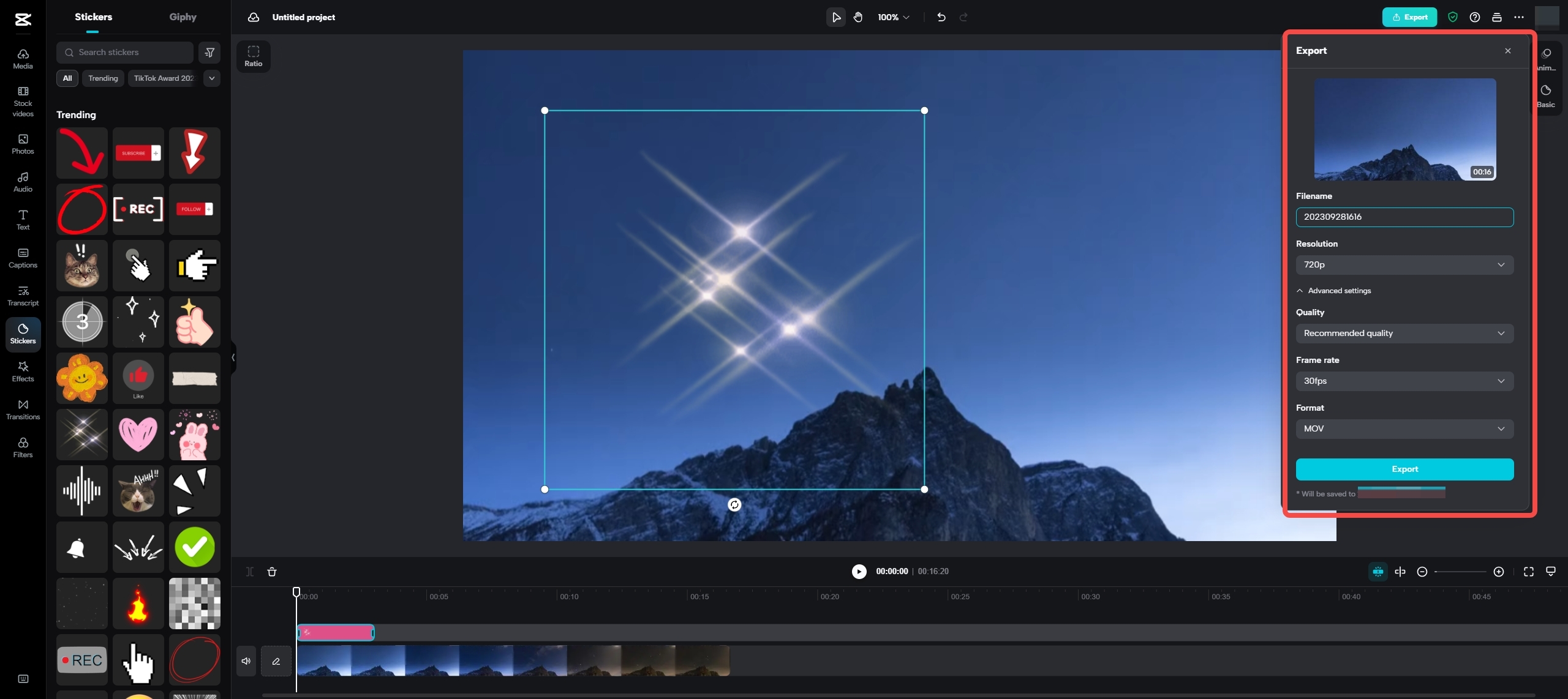Open the Format MOV dropdown

coord(1404,428)
